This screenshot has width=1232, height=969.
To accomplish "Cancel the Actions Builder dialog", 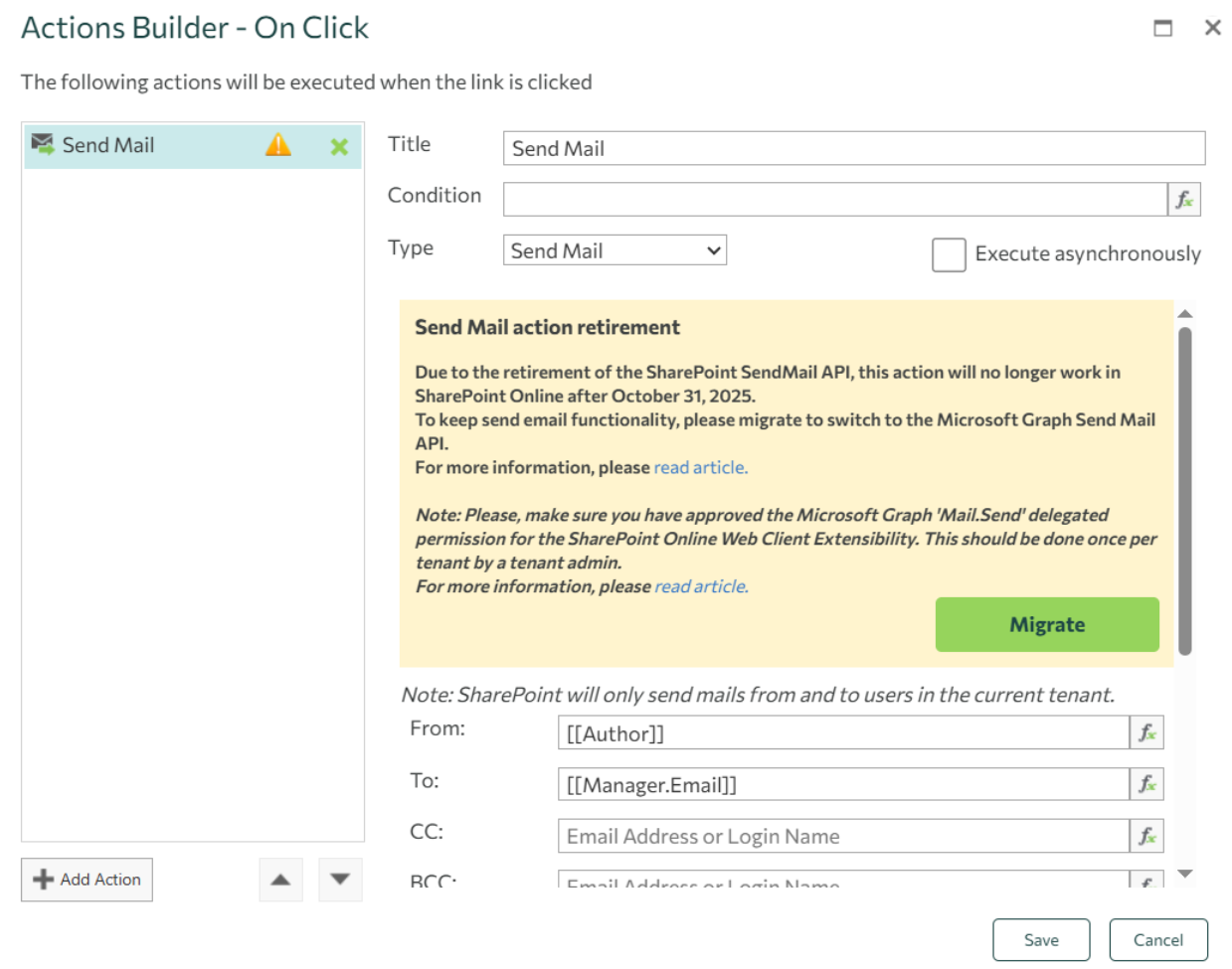I will tap(1157, 940).
